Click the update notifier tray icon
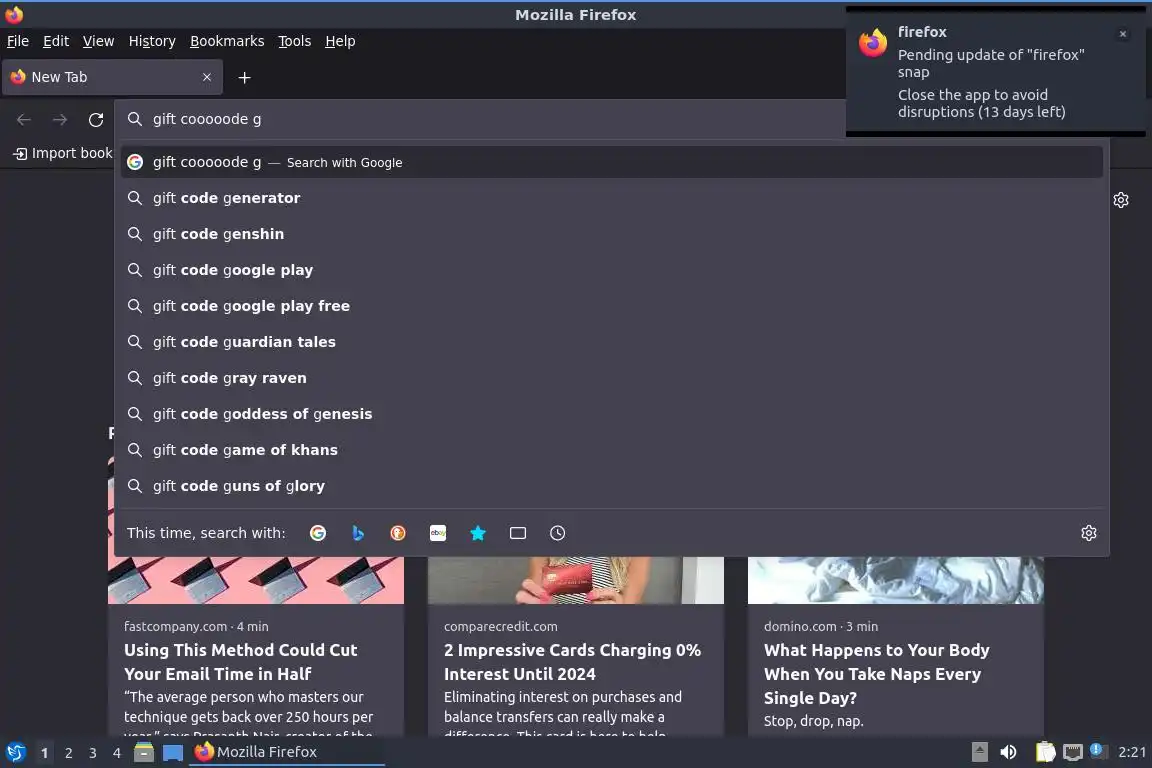Screen dimensions: 1152x768 point(1096,750)
